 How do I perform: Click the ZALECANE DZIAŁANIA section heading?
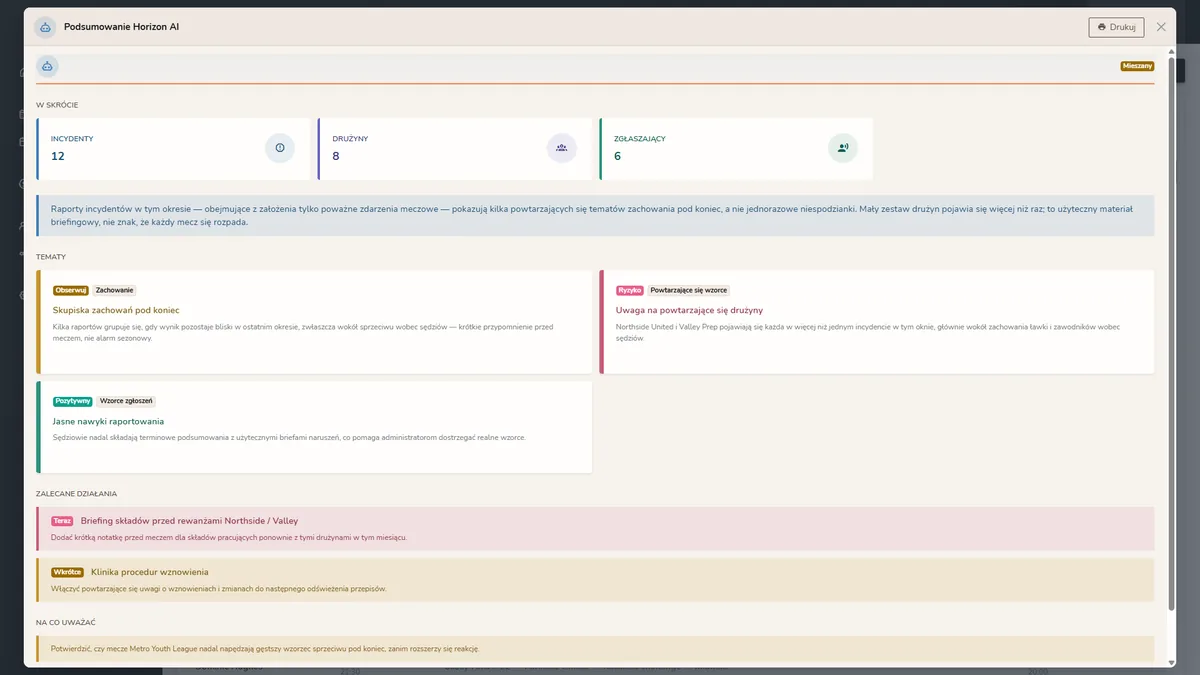pyautogui.click(x=76, y=494)
